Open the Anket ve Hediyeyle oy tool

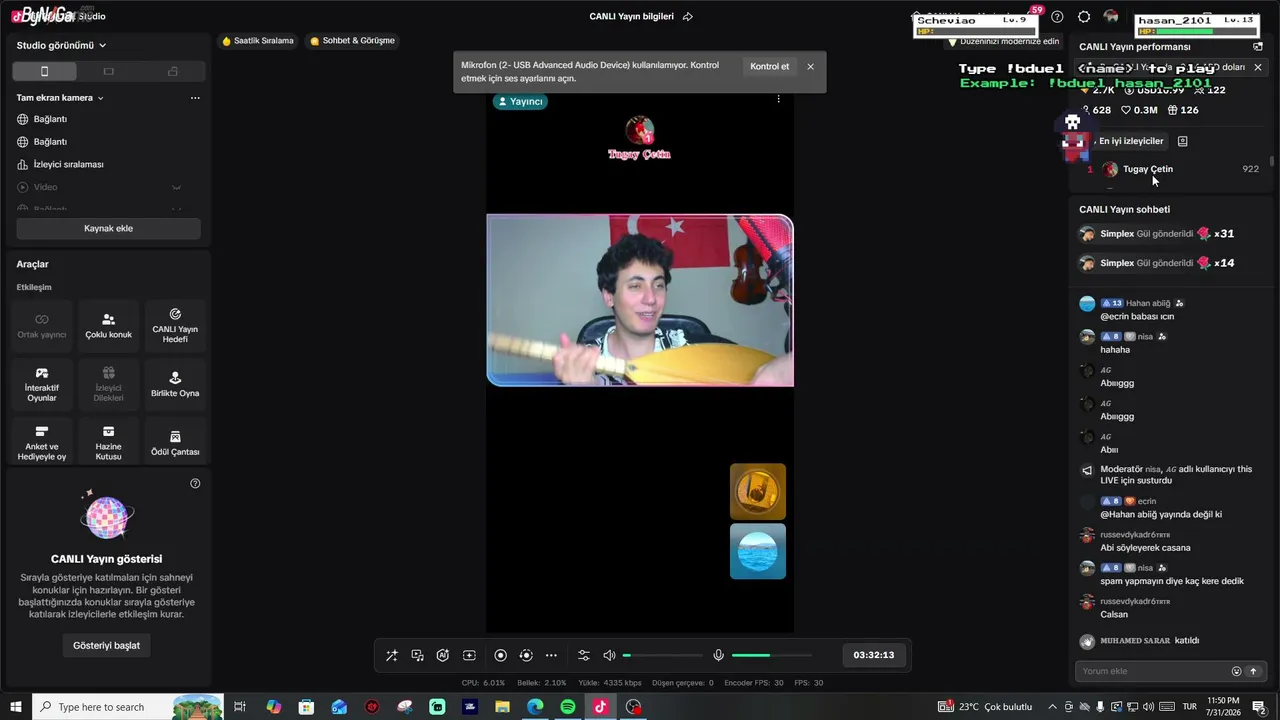coord(42,443)
